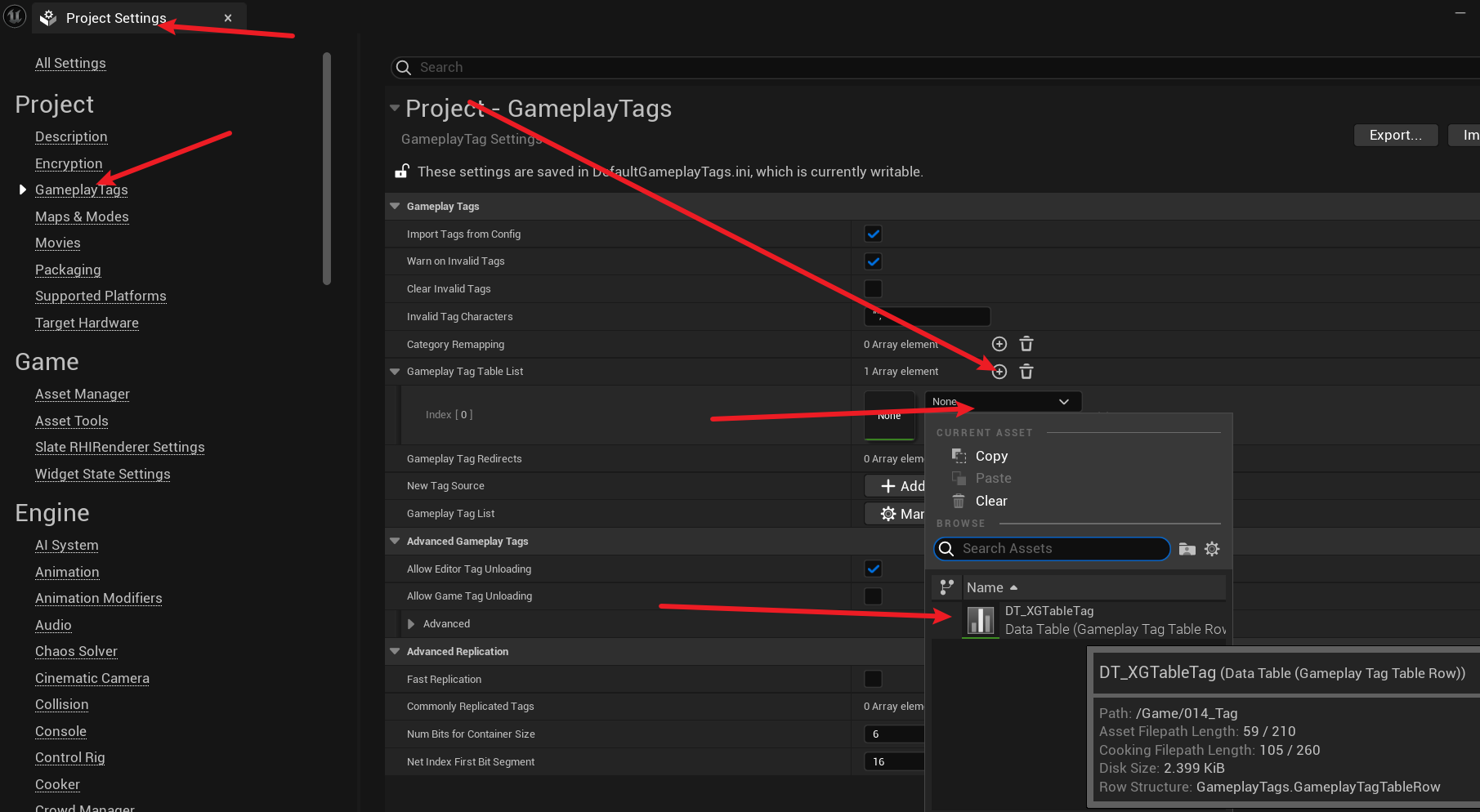The height and width of the screenshot is (812, 1480).
Task: Add element to Category Remapping array
Action: tap(999, 344)
